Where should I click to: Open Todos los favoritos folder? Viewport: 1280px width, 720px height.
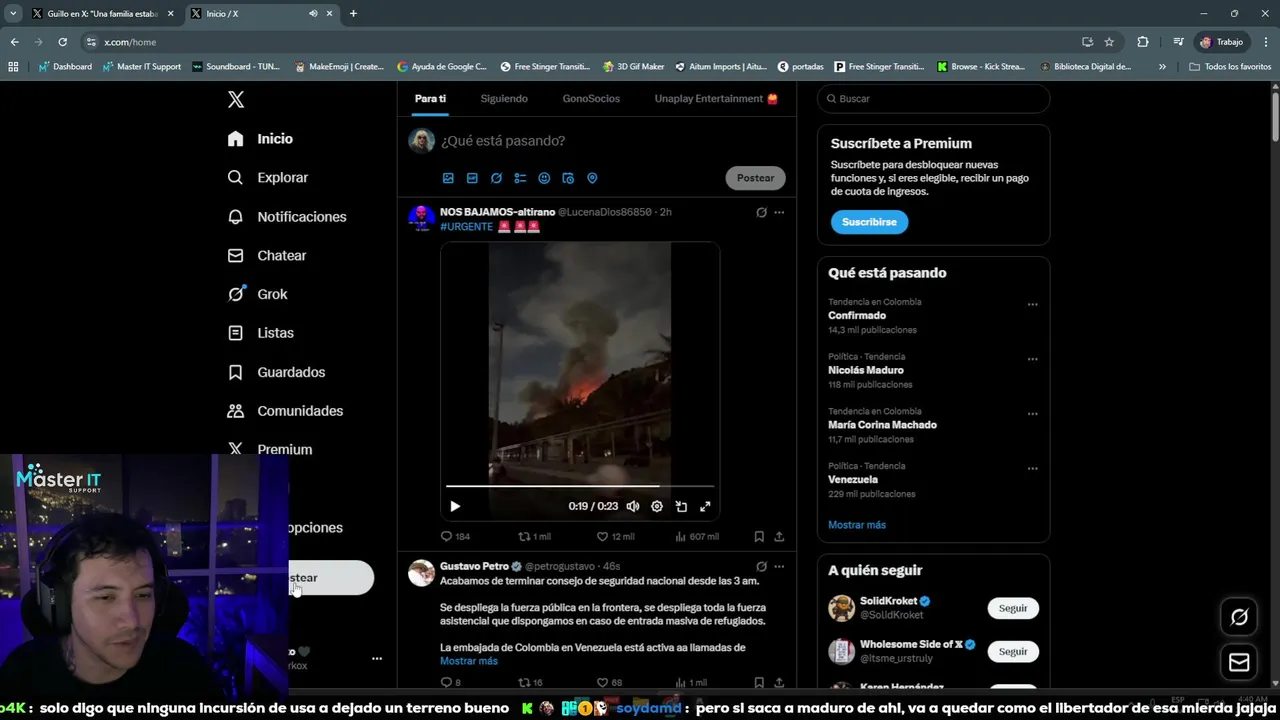click(x=1230, y=67)
